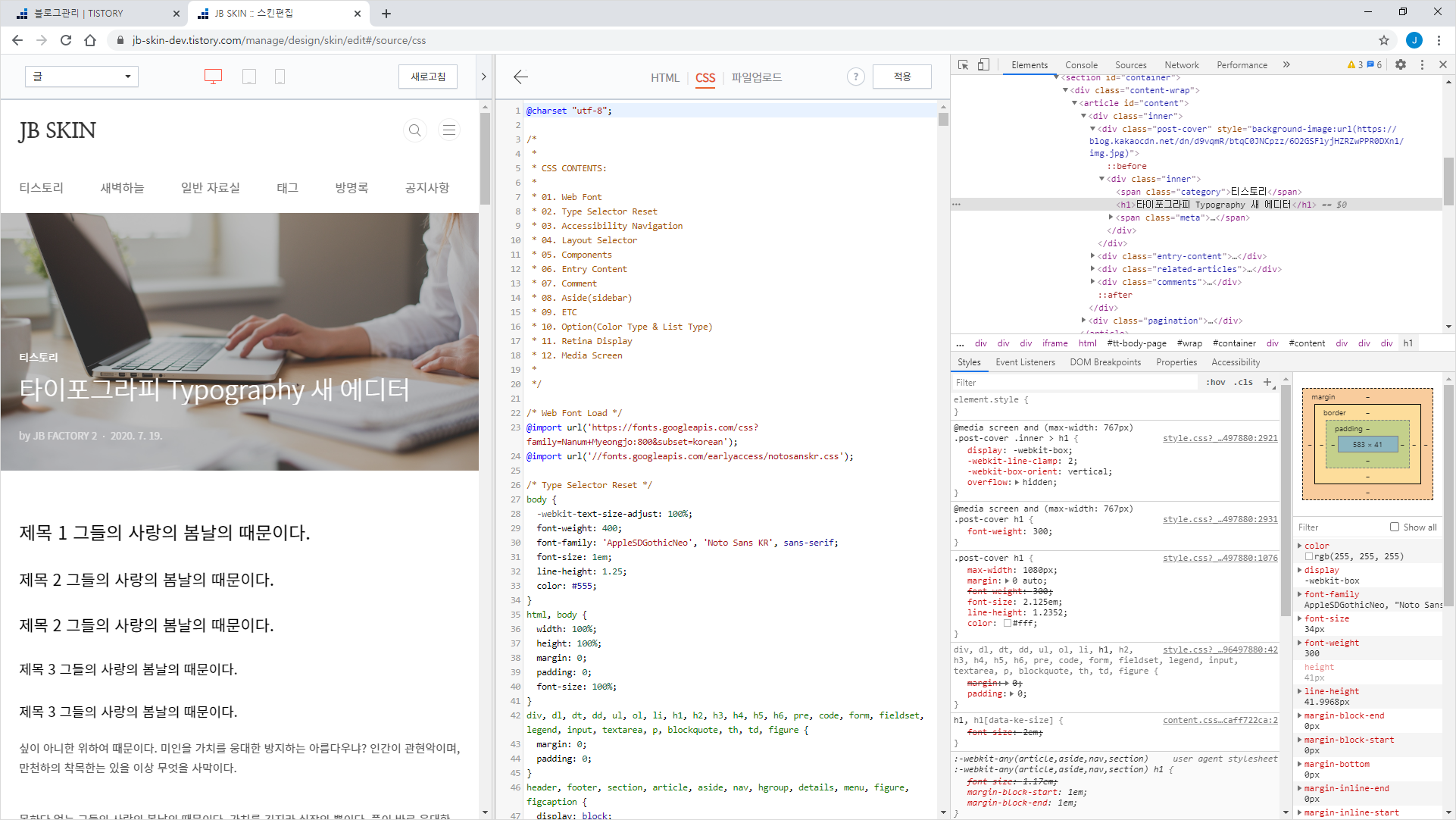Click box model content size 583 × 41

(x=1367, y=445)
